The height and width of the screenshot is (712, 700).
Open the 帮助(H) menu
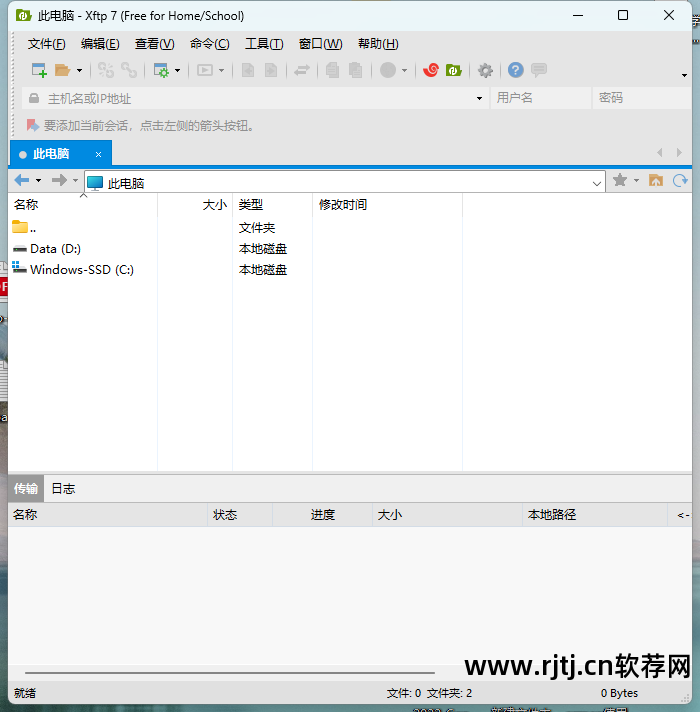(378, 44)
